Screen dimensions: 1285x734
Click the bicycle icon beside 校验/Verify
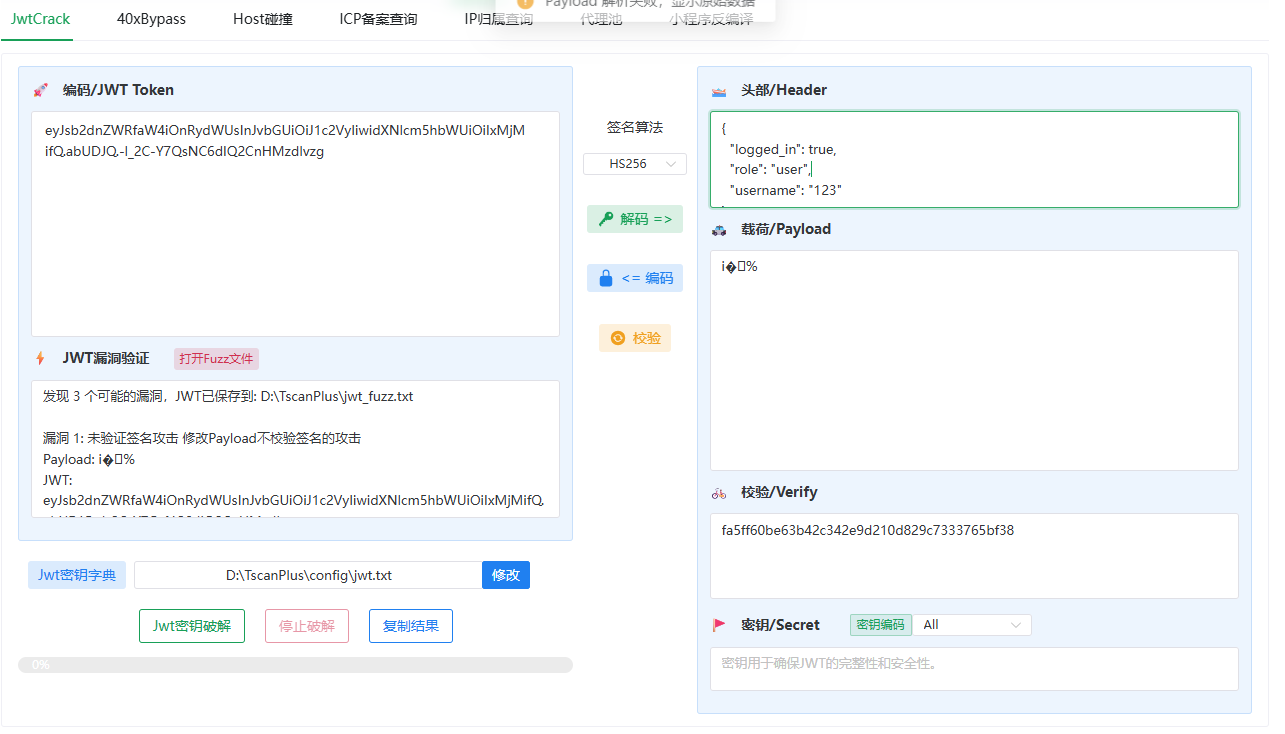click(x=719, y=493)
